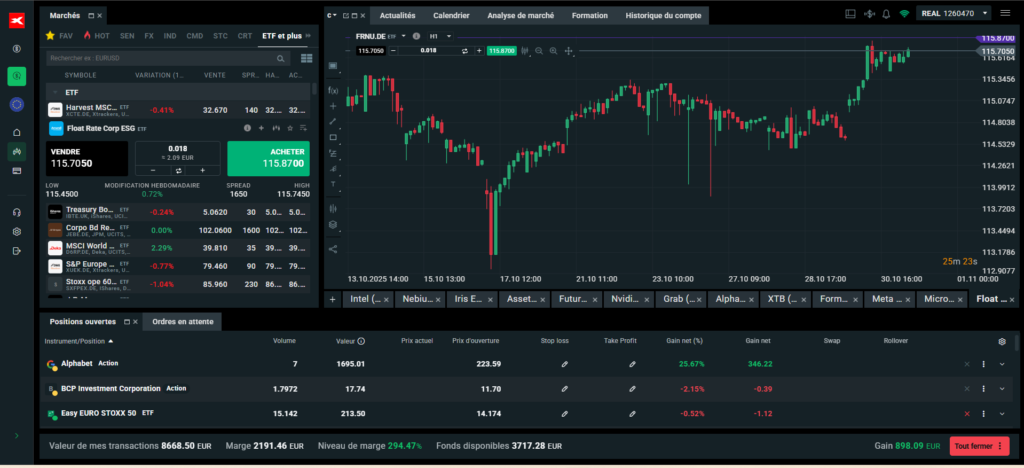Open the Actualités tab
Screen dimensions: 1024x468
pos(397,16)
